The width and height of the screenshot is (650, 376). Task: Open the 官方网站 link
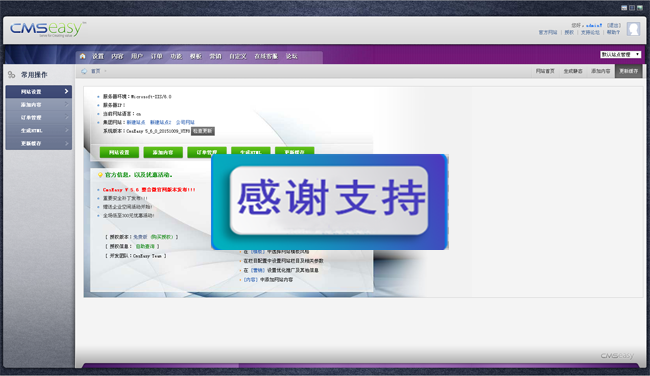(x=548, y=32)
